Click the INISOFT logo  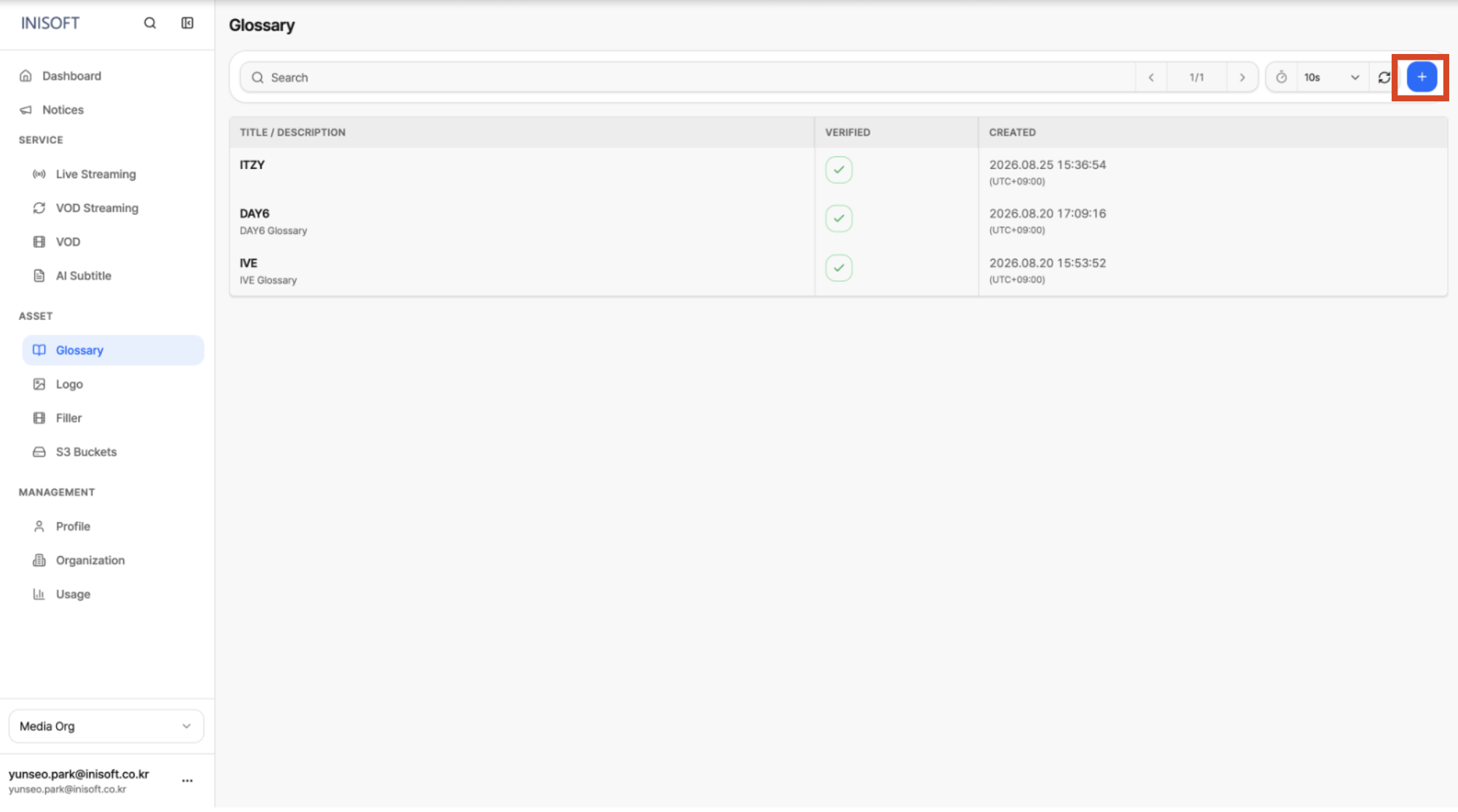(x=50, y=23)
